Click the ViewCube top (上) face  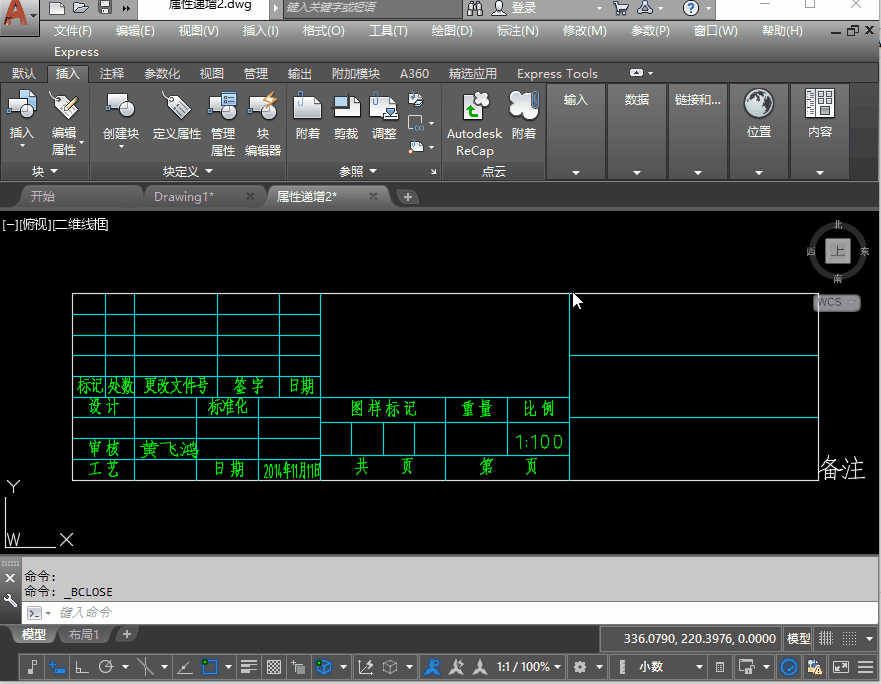click(x=838, y=251)
